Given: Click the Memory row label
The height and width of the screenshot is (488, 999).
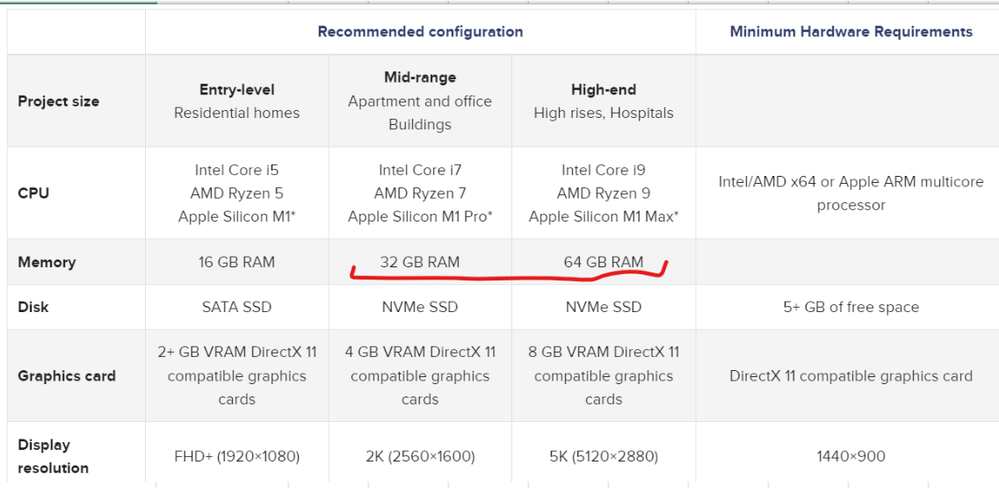Looking at the screenshot, I should tap(46, 262).
